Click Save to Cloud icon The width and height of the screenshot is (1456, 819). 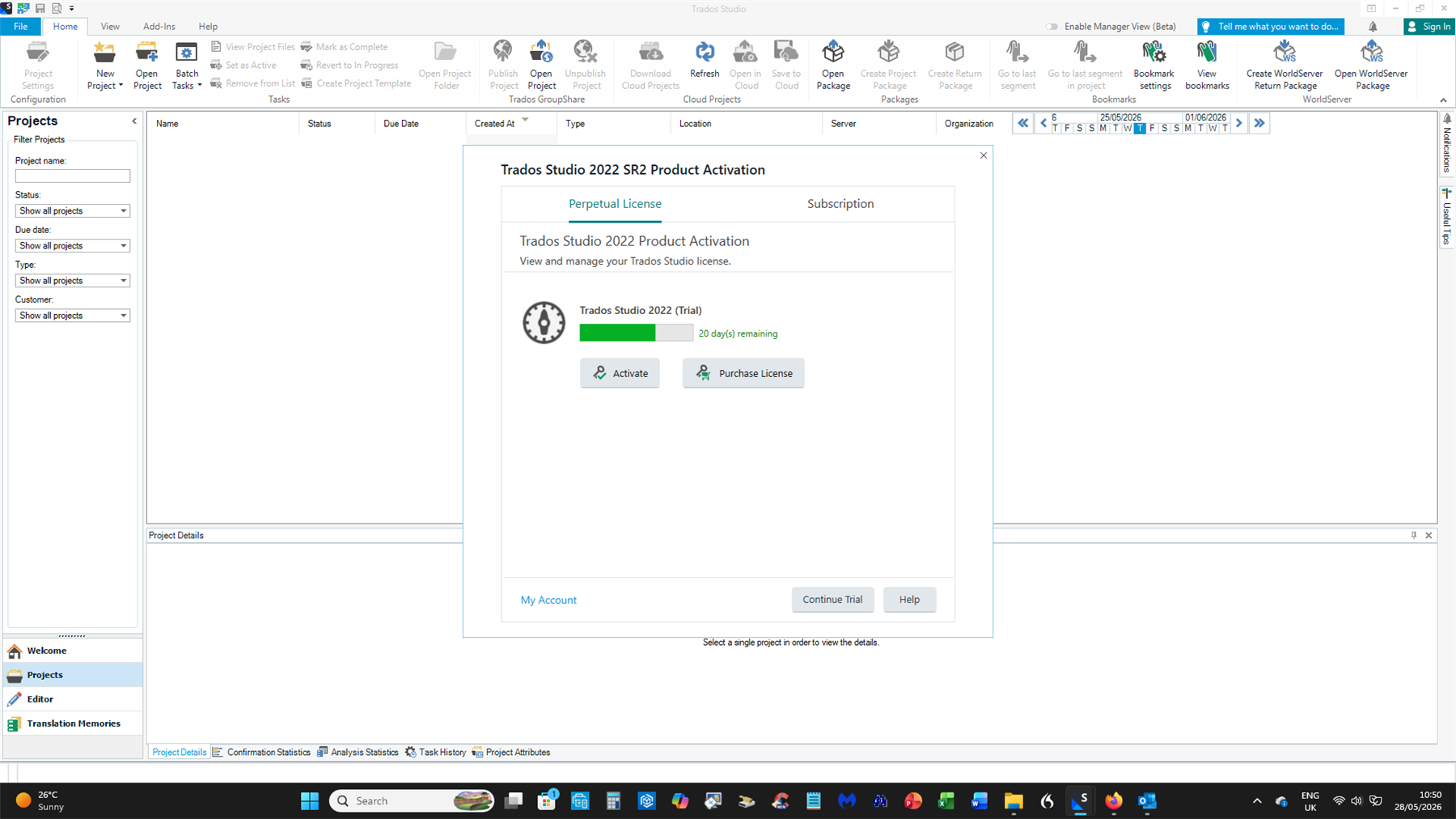tap(786, 66)
